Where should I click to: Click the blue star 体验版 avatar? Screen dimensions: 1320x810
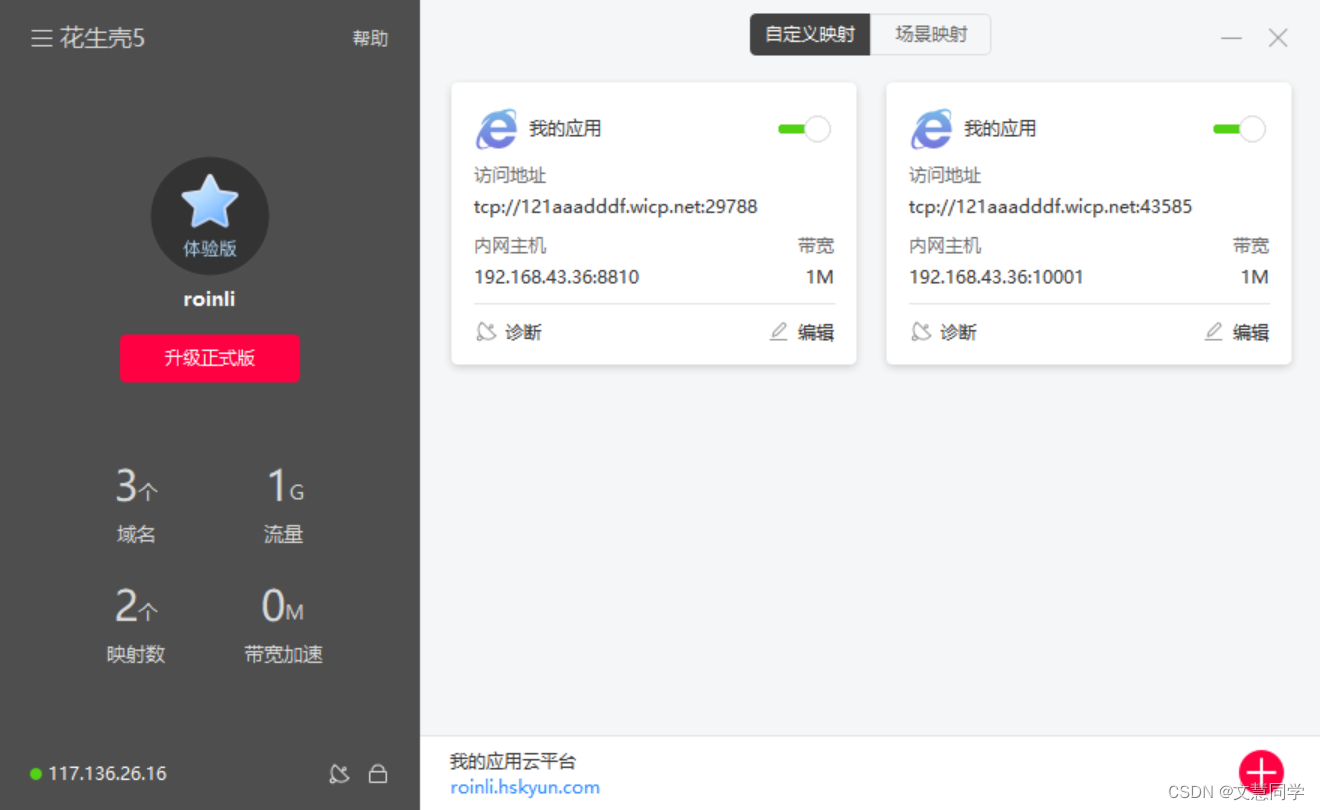pyautogui.click(x=210, y=216)
